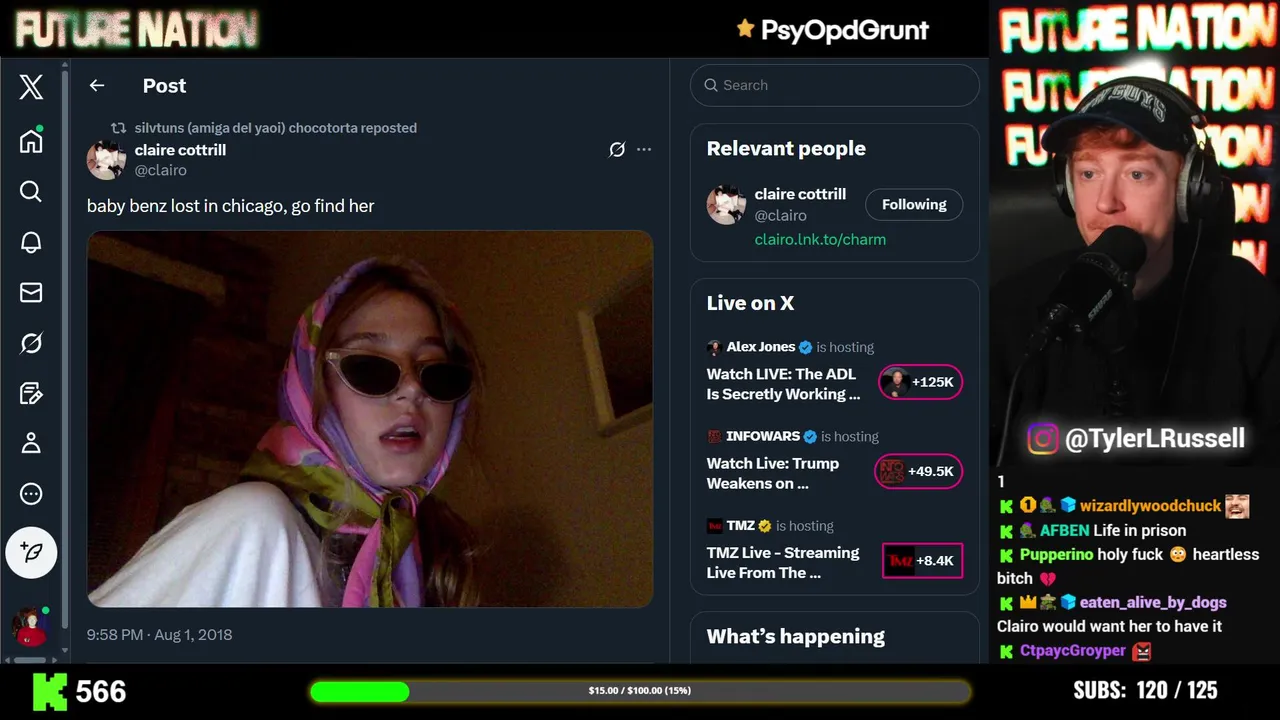Click the +8.4K listeners badge
The image size is (1280, 720).
coord(922,560)
